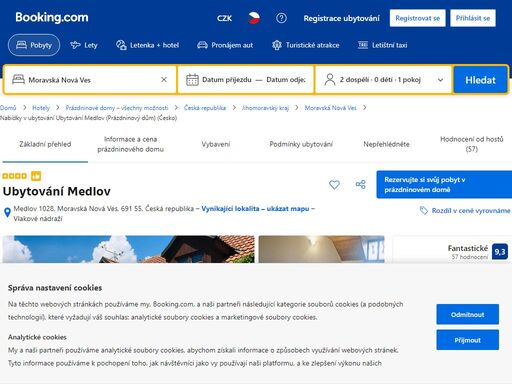Open the Letenka + hotel tab
512x384 pixels.
[147, 45]
